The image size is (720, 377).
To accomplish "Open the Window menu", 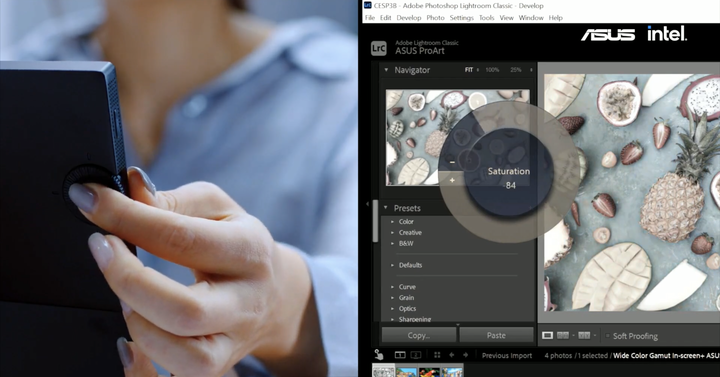I will 531,17.
